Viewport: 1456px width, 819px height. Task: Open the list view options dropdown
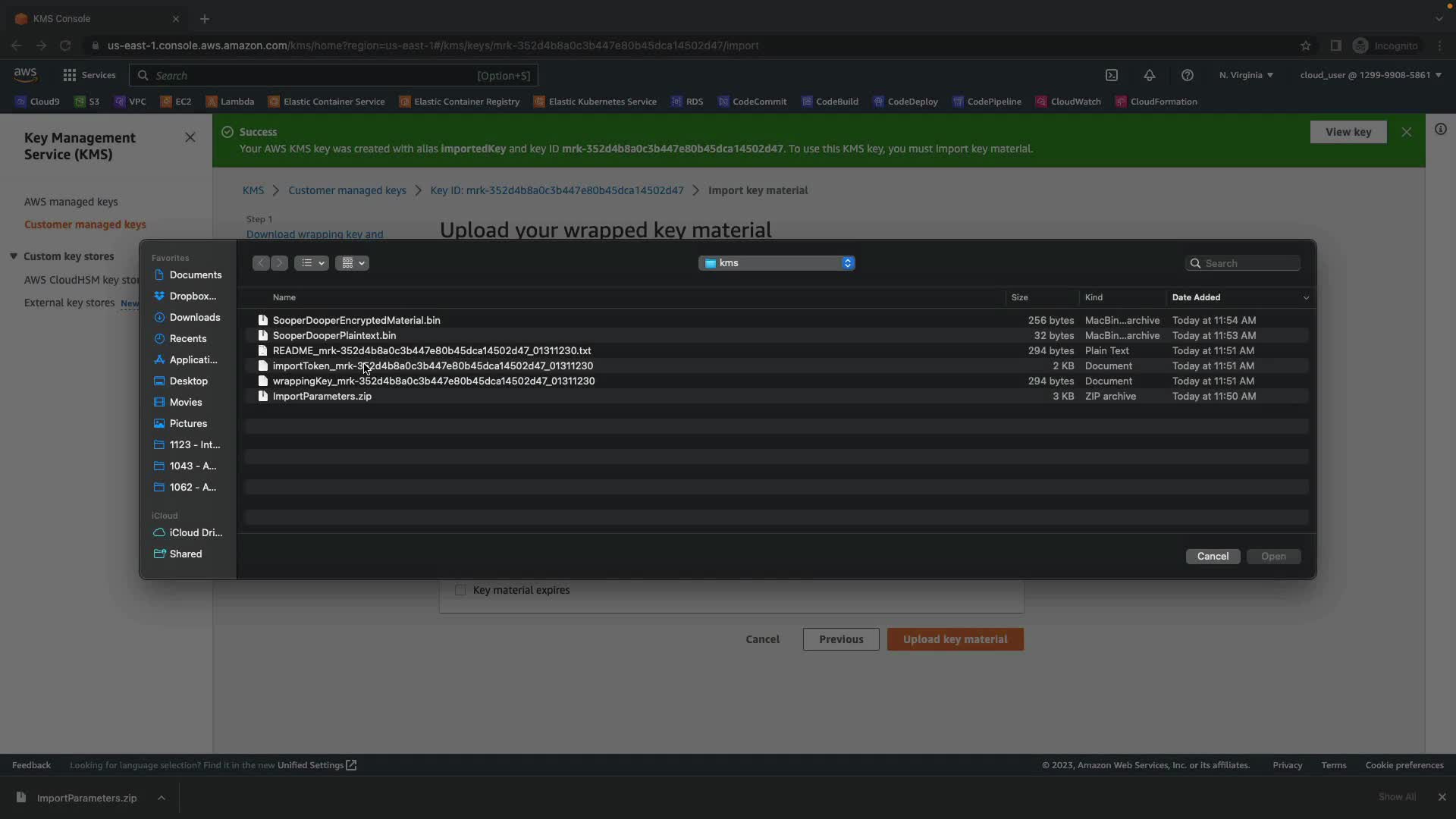pyautogui.click(x=312, y=263)
